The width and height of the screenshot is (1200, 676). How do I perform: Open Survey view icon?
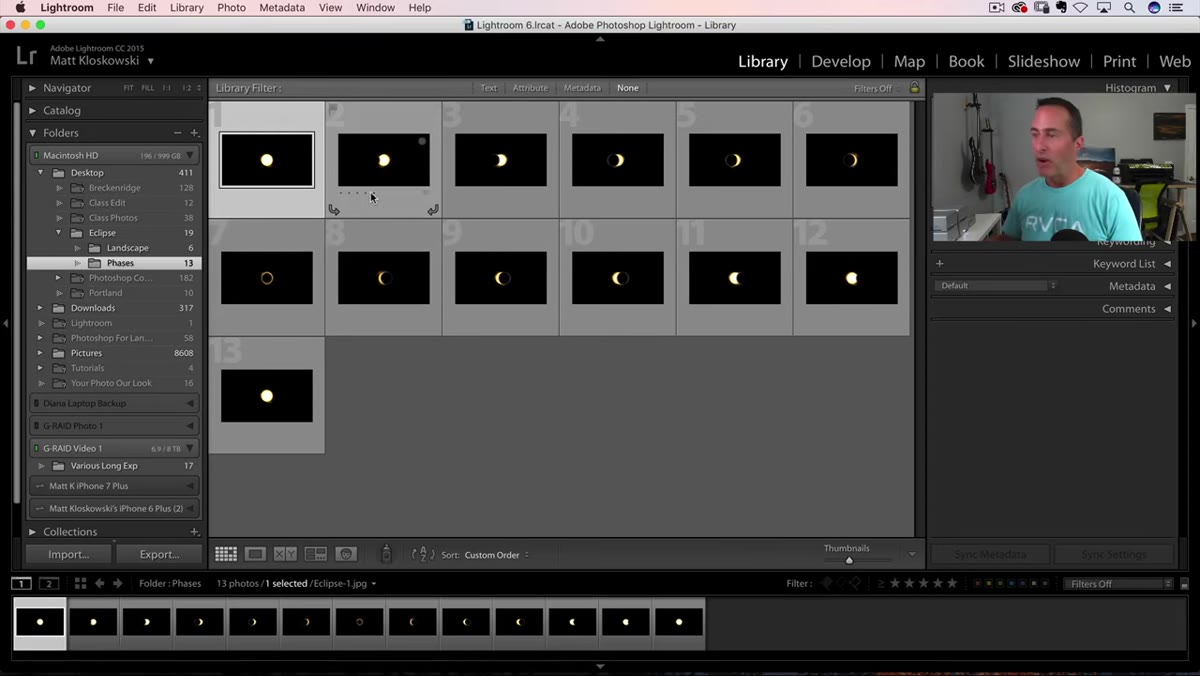316,554
